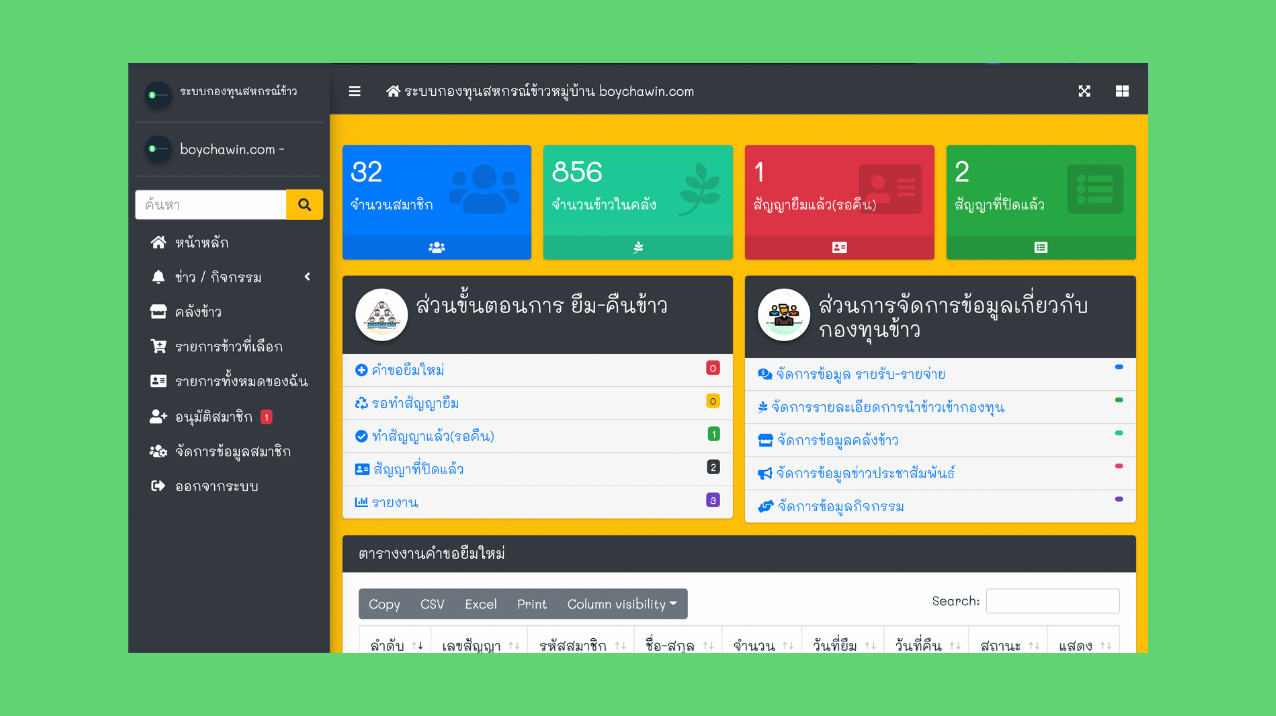Select ออกจากระบบ to log out
This screenshot has width=1276, height=716.
pyautogui.click(x=229, y=486)
